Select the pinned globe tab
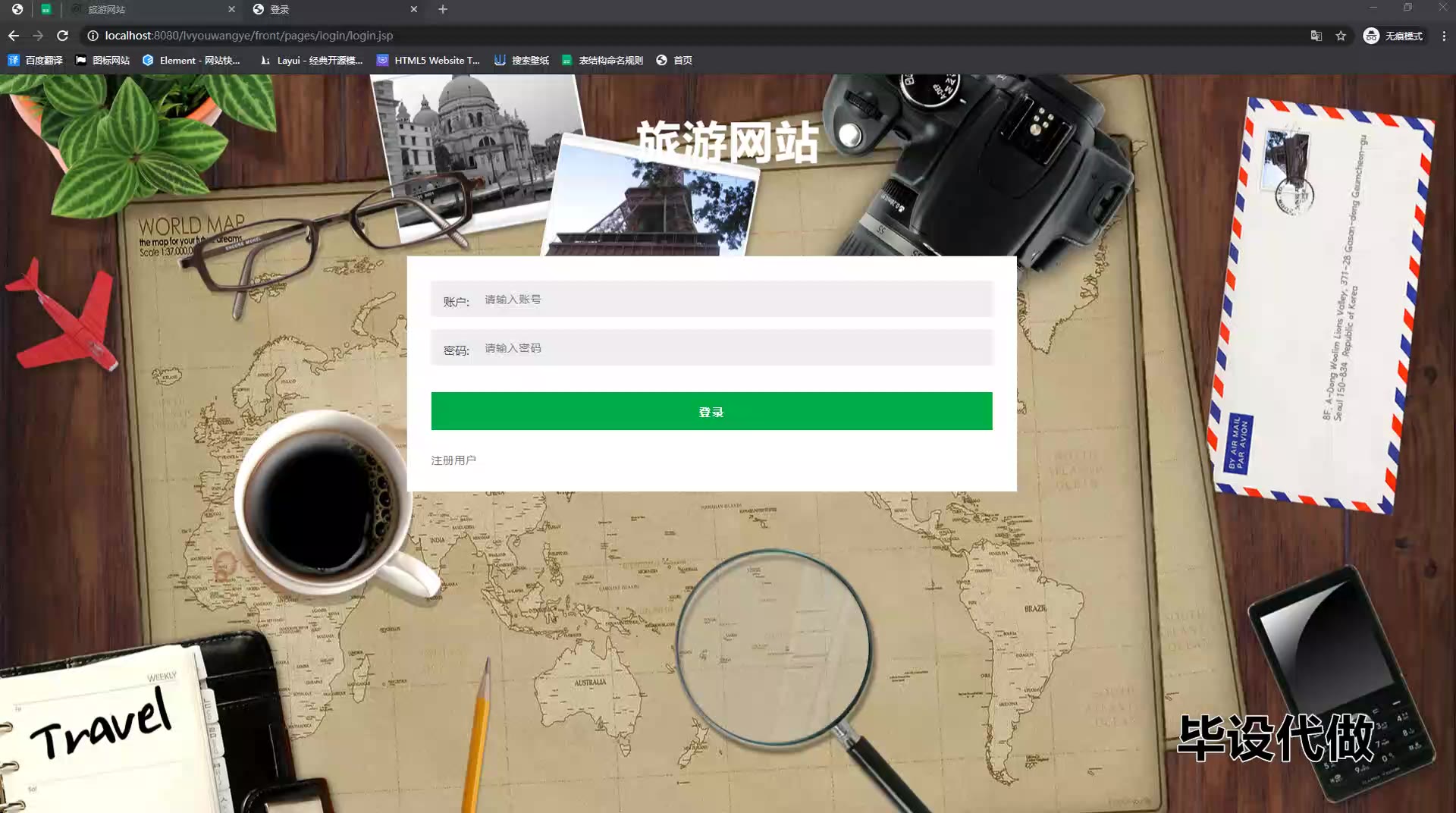Screen dimensions: 1456x813 coord(17,9)
